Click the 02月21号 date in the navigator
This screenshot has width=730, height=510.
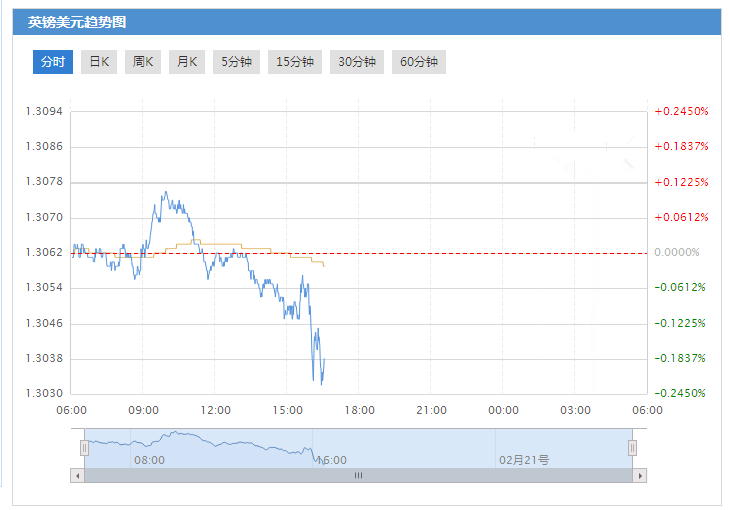524,460
